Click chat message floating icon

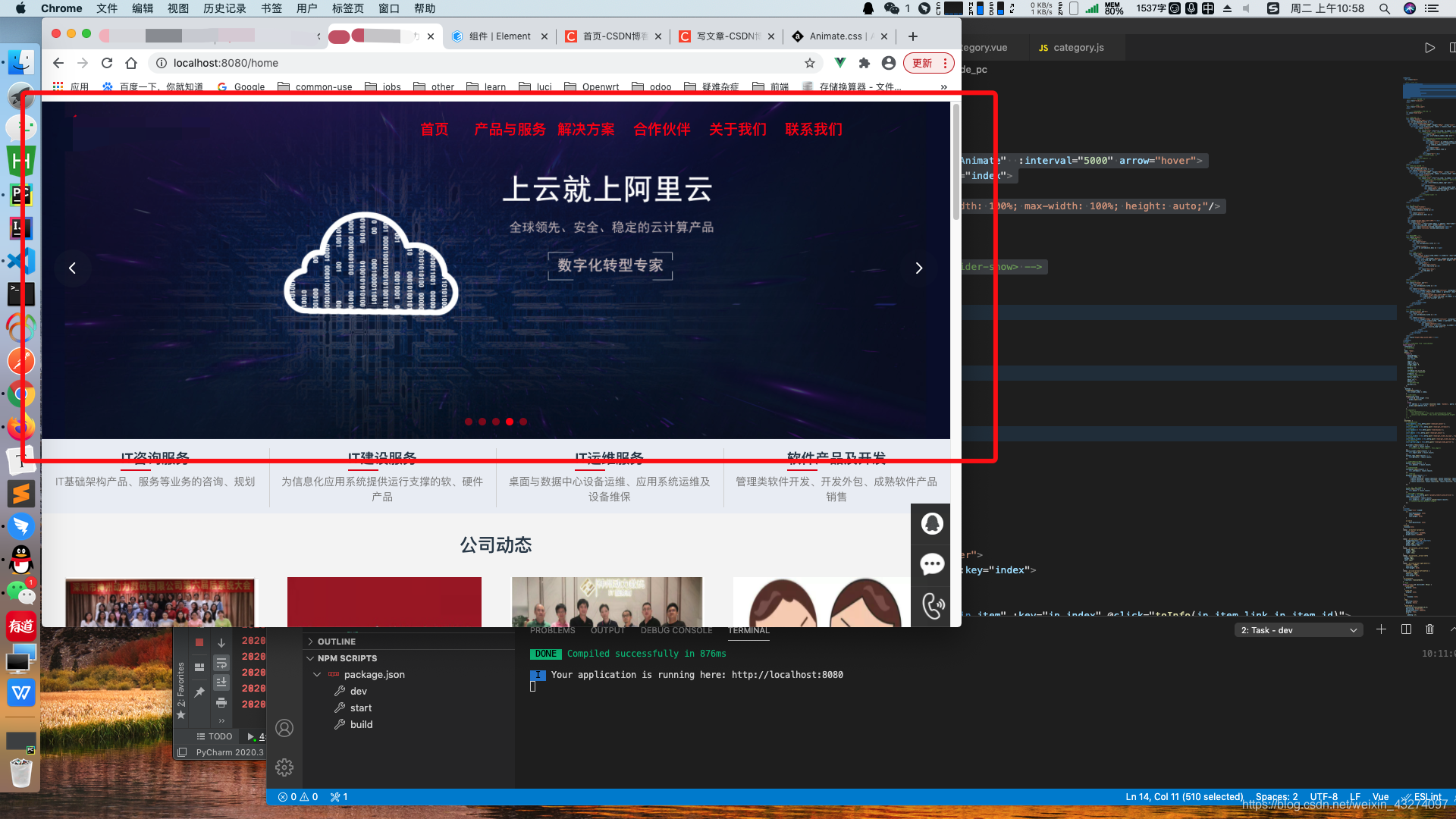click(x=931, y=565)
